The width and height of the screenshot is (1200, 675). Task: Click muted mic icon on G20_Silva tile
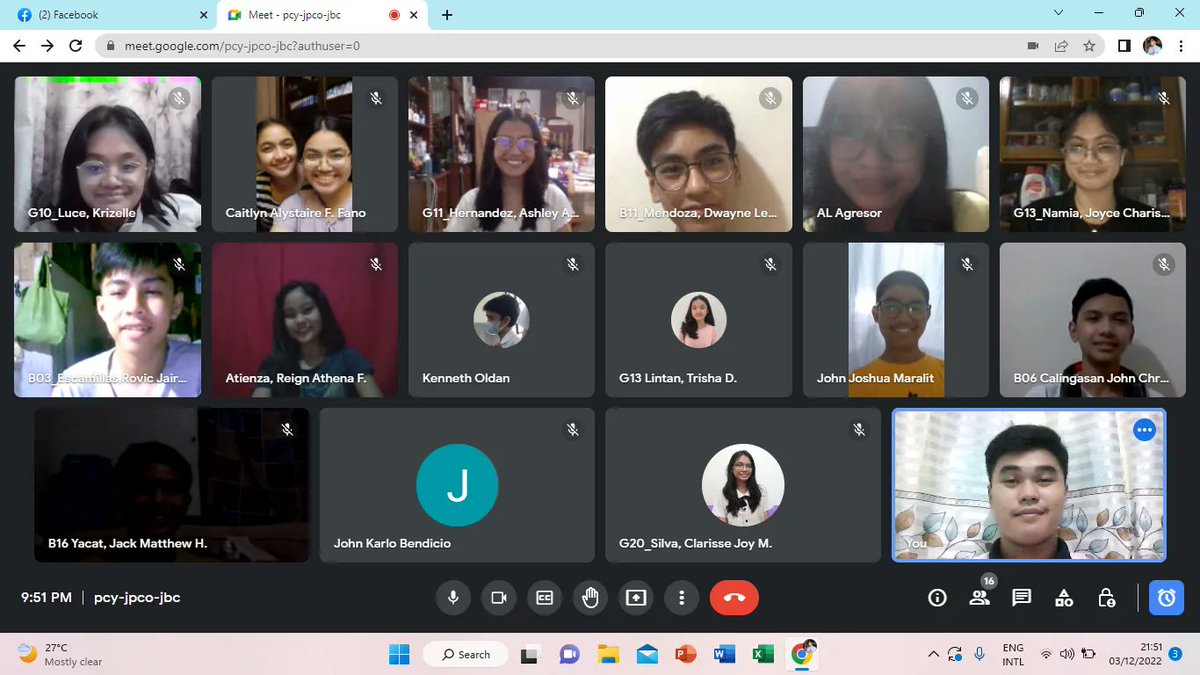point(859,430)
